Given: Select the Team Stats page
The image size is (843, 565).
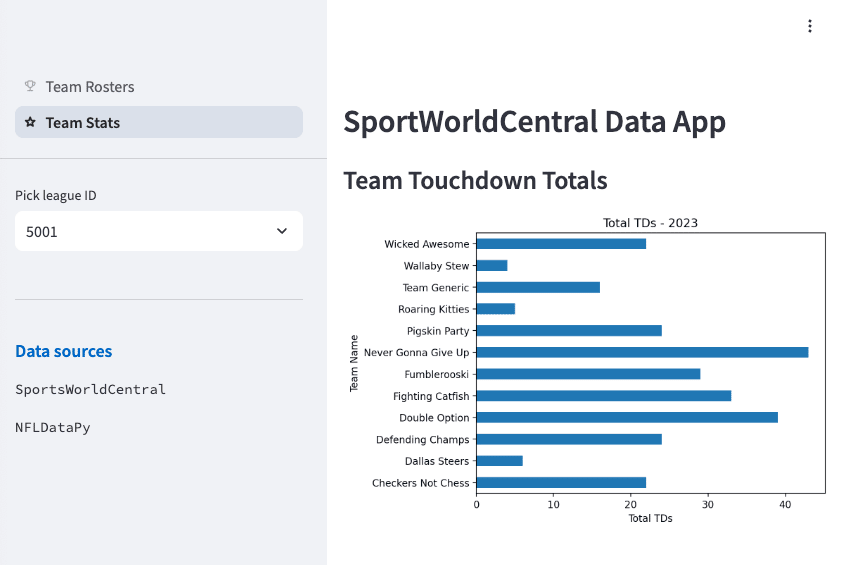Looking at the screenshot, I should (x=159, y=122).
